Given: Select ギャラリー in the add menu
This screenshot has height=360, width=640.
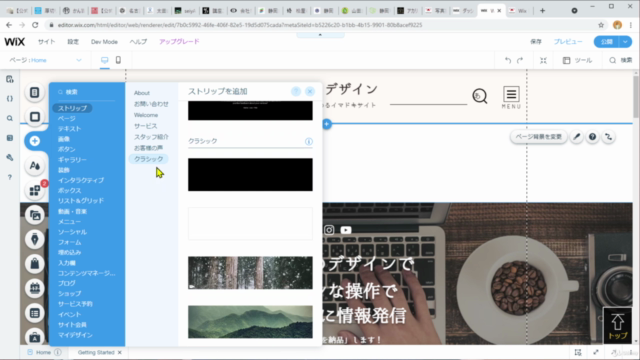Looking at the screenshot, I should 72,160.
